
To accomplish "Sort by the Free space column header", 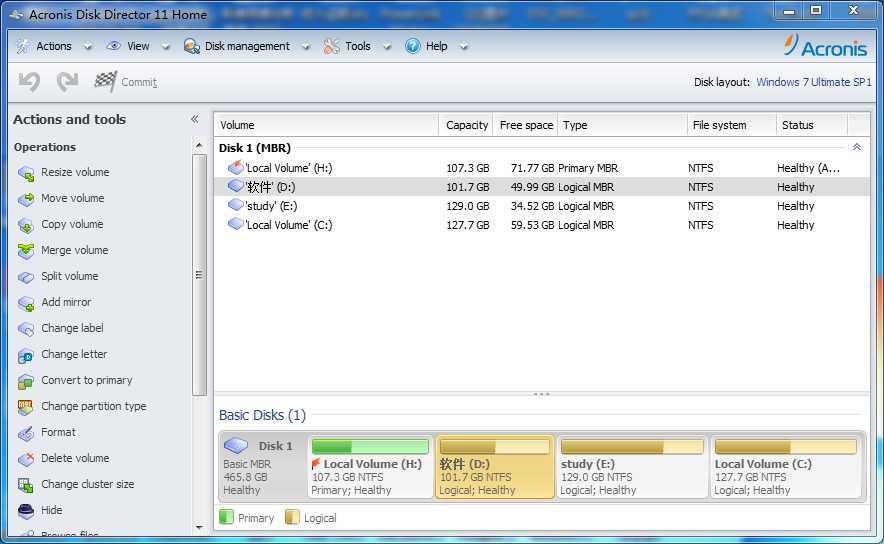I will tap(525, 125).
